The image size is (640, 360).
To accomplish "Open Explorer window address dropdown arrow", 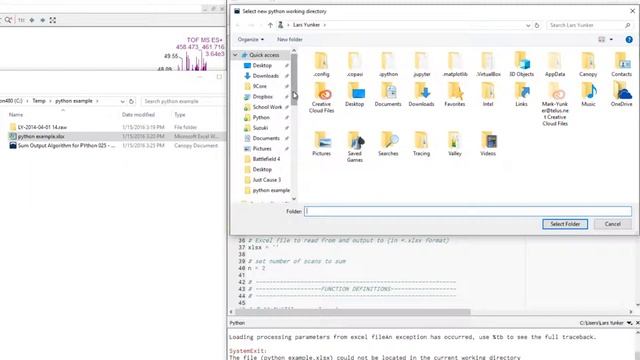I will pos(122,101).
